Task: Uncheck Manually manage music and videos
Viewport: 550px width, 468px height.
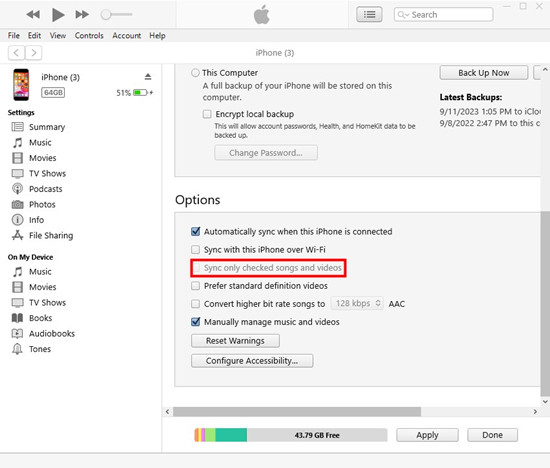Action: pos(195,322)
